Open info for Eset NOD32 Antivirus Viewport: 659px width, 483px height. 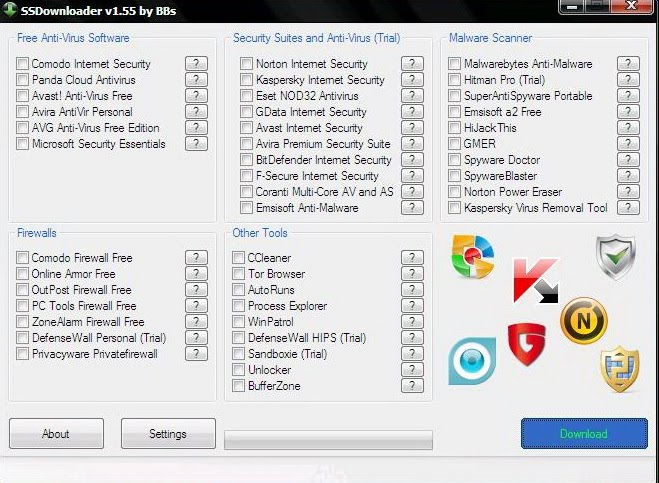(412, 95)
